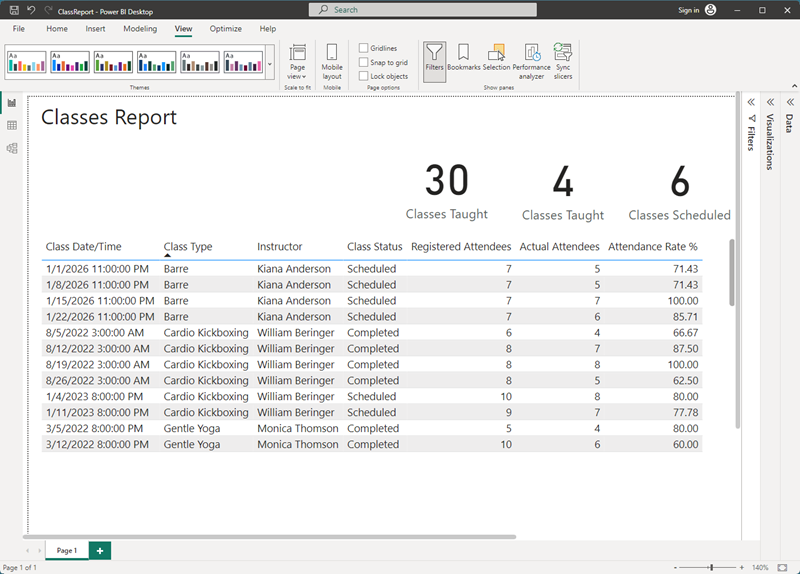800x574 pixels.
Task: Open the Filters pane button in ribbon
Action: [434, 62]
